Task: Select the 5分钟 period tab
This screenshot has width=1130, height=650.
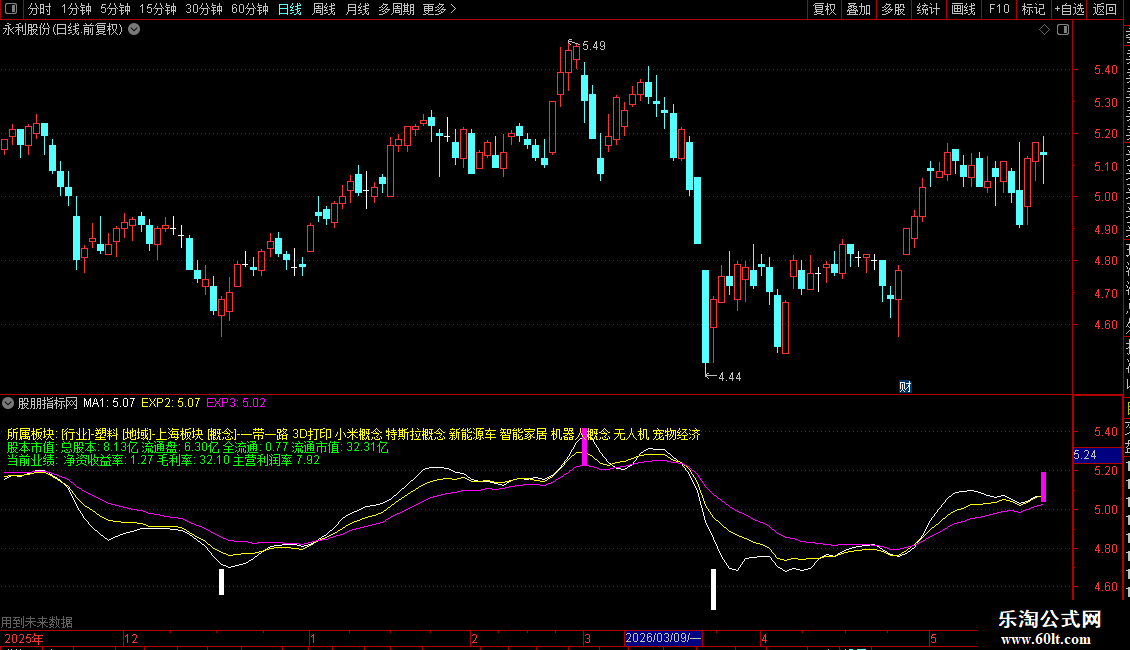Action: [x=115, y=9]
